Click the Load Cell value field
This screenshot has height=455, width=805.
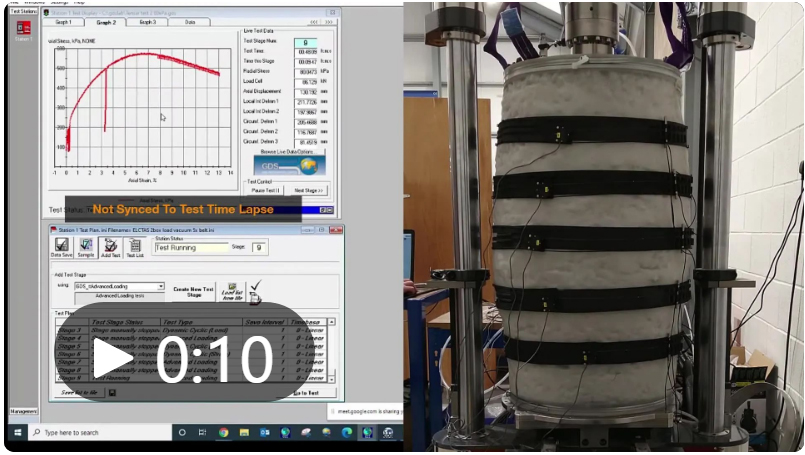306,82
